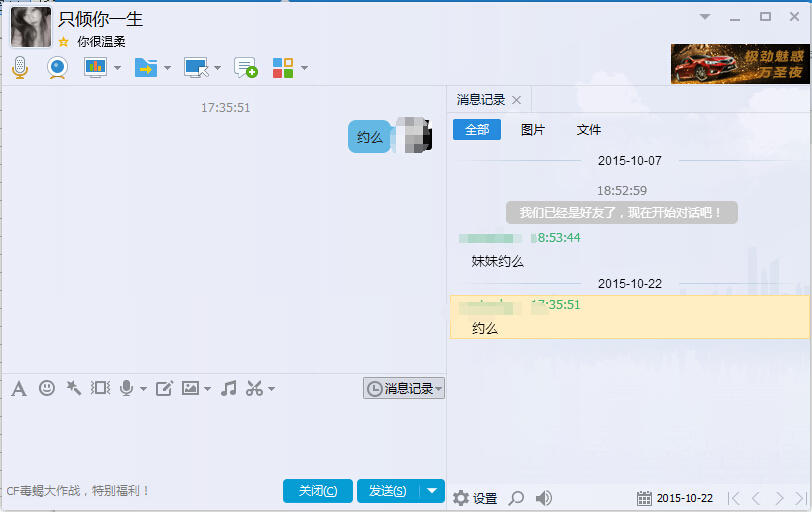
Task: Click the 17:35:51 timestamp in chat
Action: (225, 108)
